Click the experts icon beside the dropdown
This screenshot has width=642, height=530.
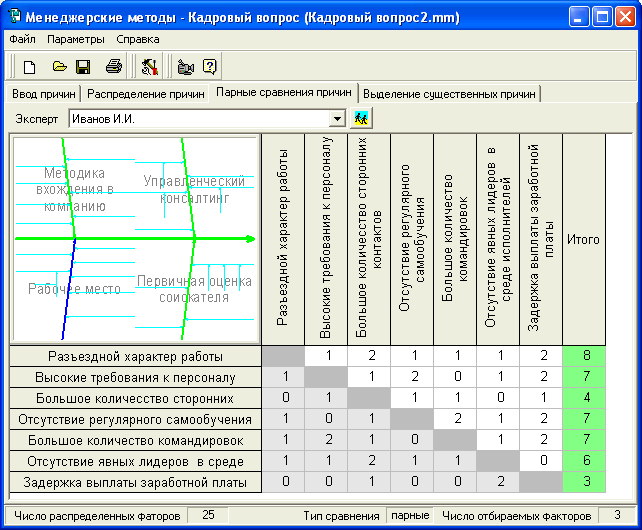361,118
